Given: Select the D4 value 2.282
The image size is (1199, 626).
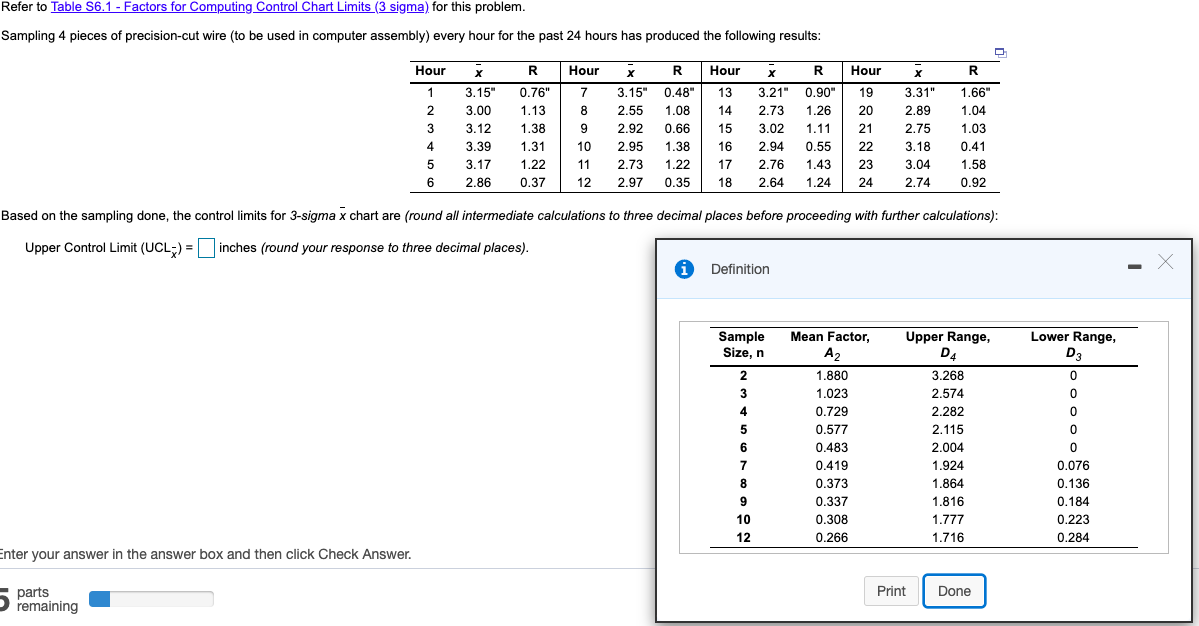Looking at the screenshot, I should 947,412.
